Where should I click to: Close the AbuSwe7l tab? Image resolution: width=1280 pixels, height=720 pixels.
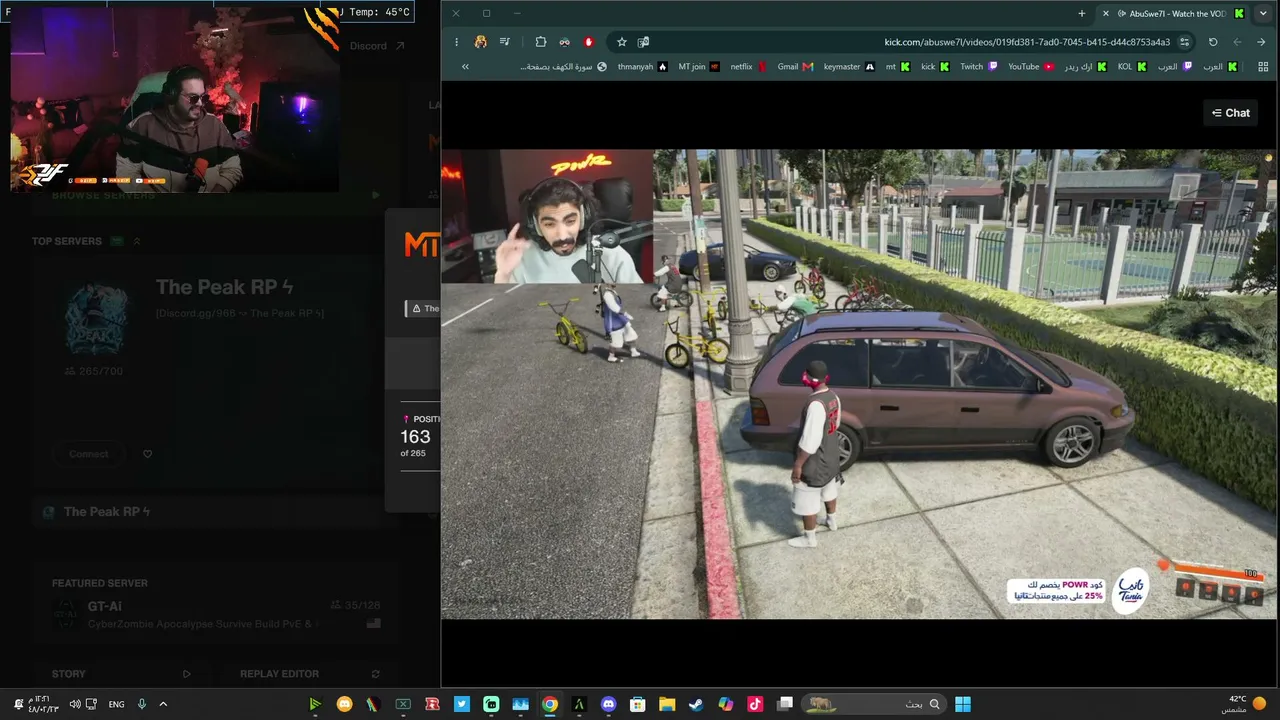coord(1105,14)
